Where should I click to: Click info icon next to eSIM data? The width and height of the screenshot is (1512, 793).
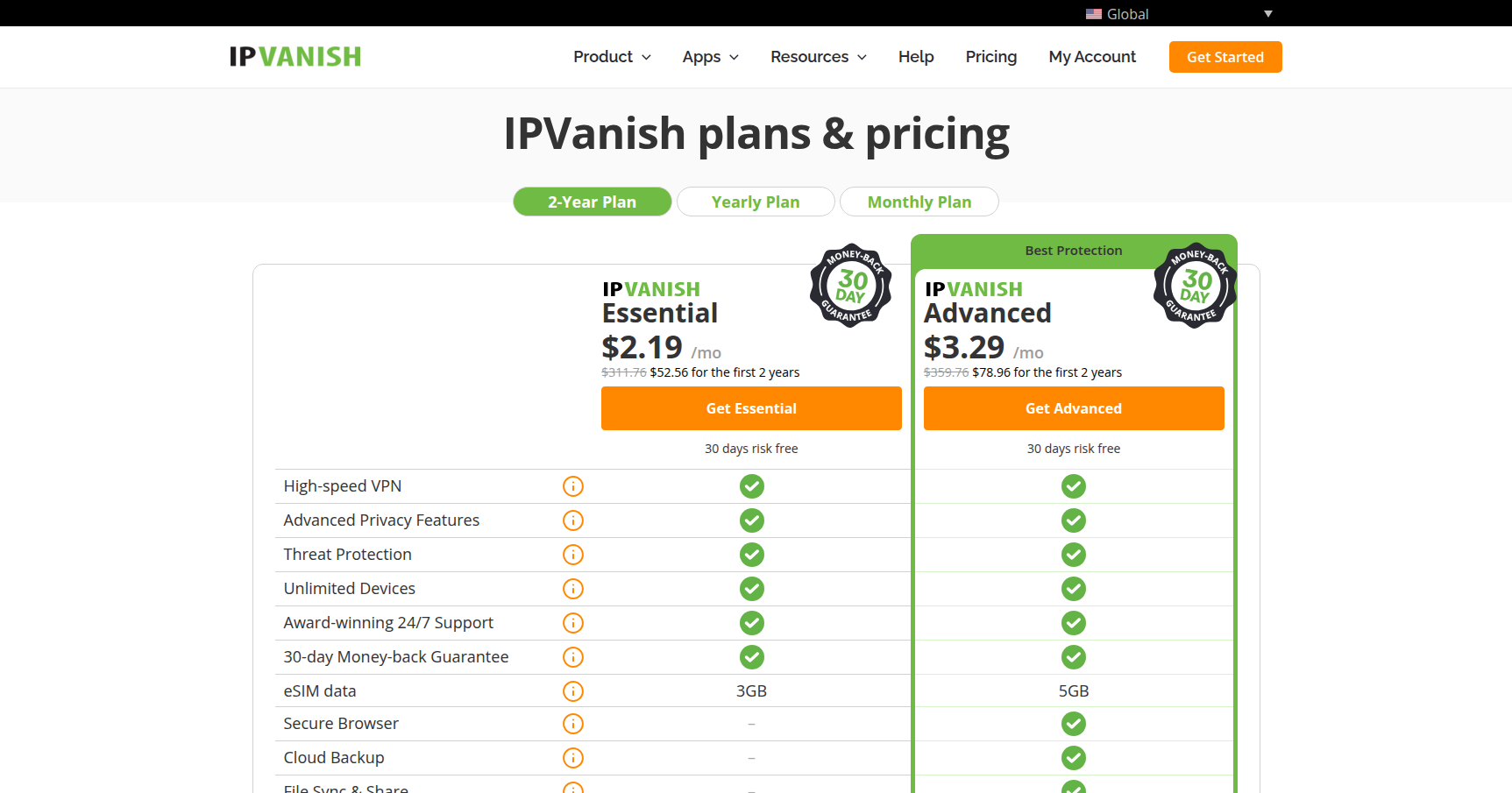pos(572,691)
